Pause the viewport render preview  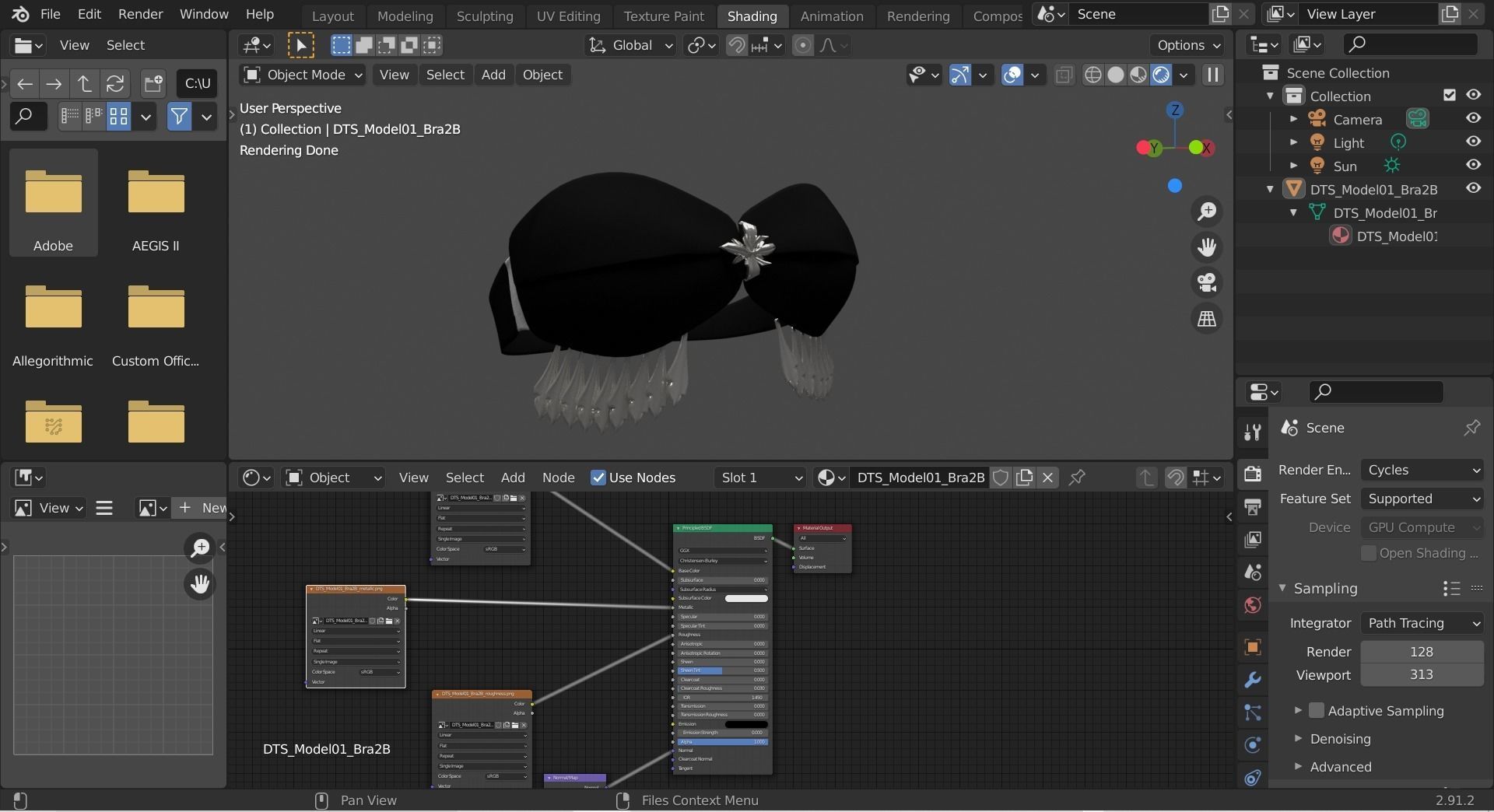[1212, 75]
